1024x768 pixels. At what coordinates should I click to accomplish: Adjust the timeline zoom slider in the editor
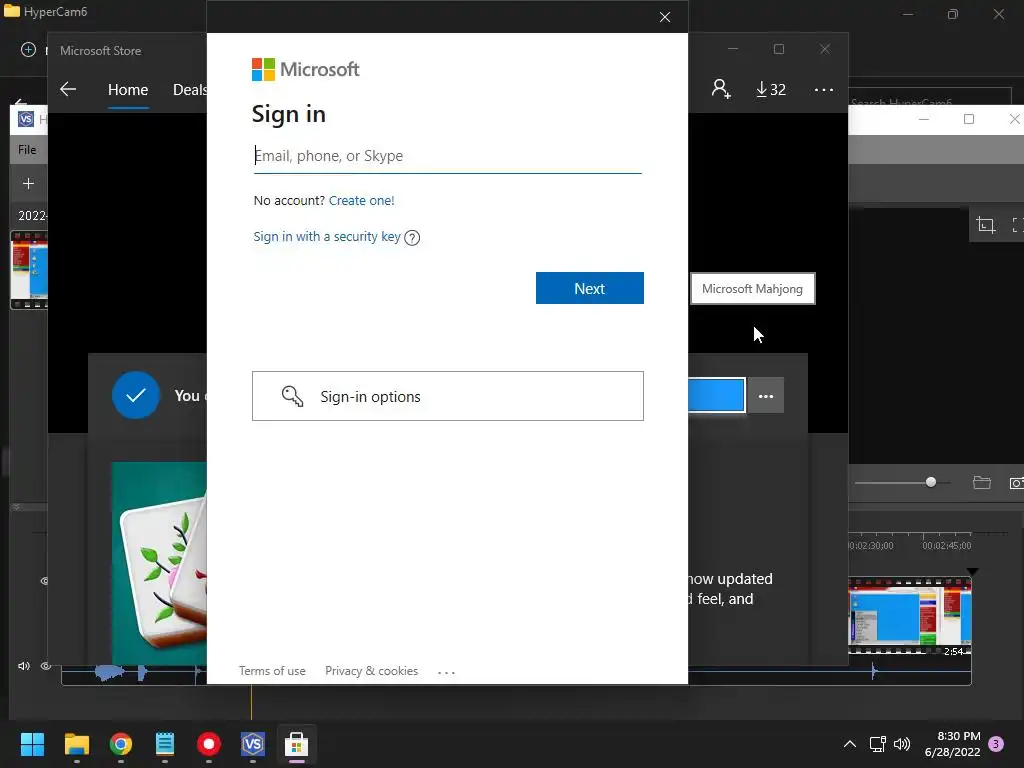click(931, 483)
